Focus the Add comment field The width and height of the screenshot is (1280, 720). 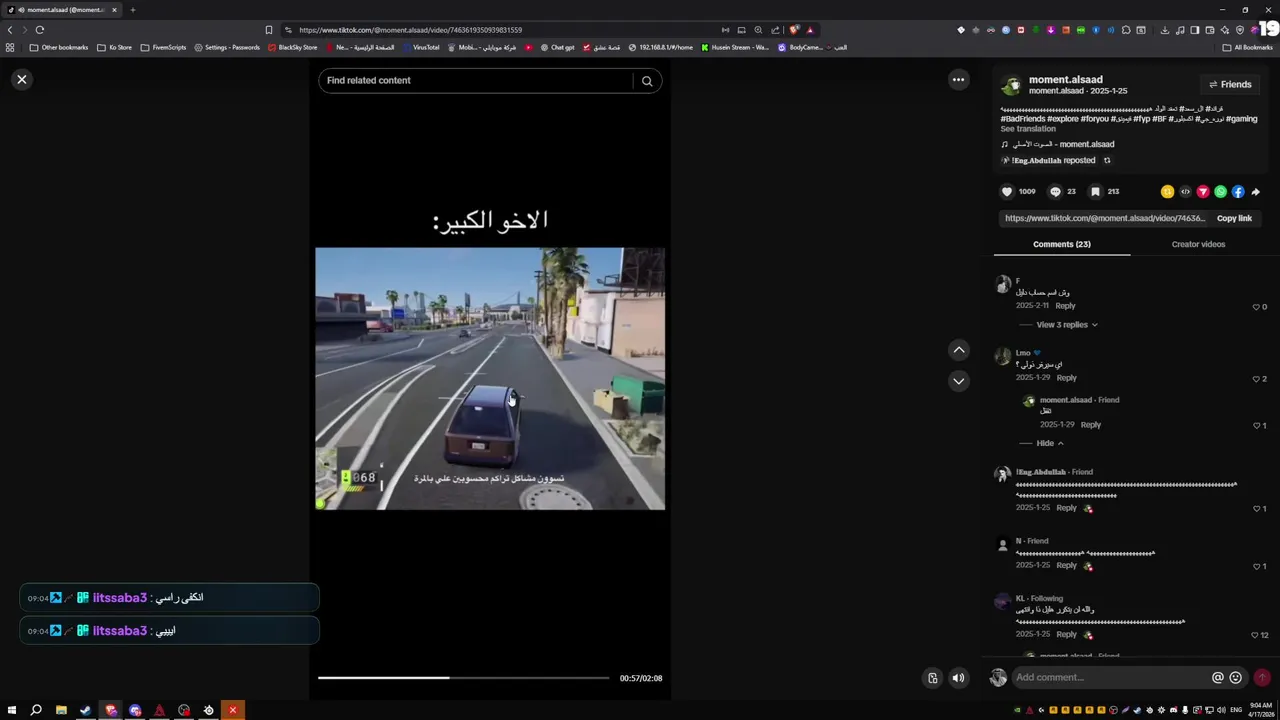pyautogui.click(x=1108, y=677)
